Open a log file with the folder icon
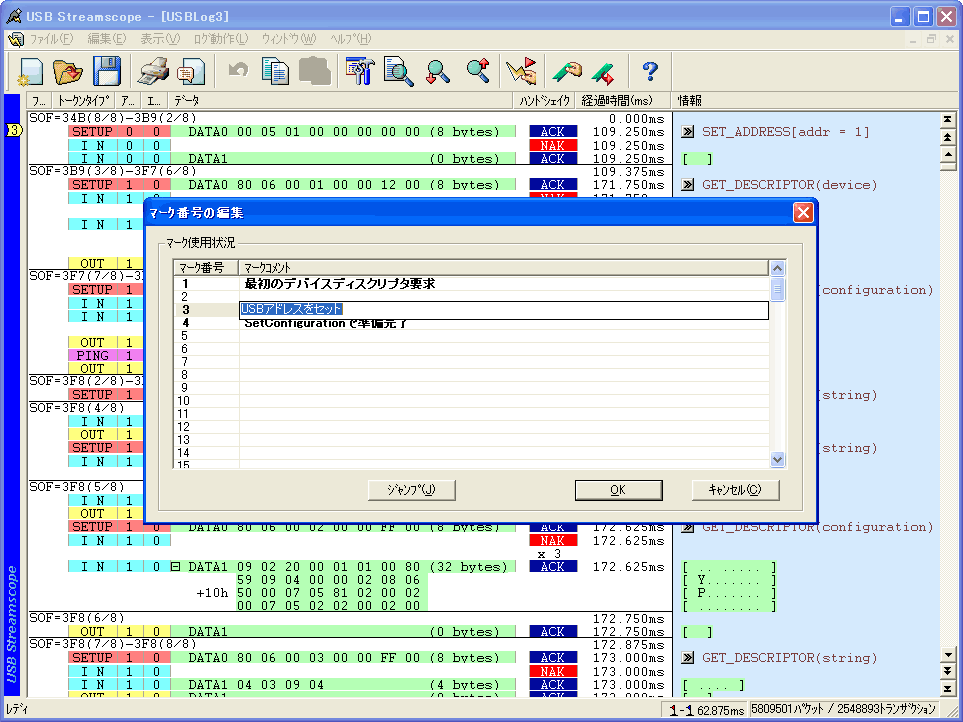The height and width of the screenshot is (722, 963). (68, 71)
